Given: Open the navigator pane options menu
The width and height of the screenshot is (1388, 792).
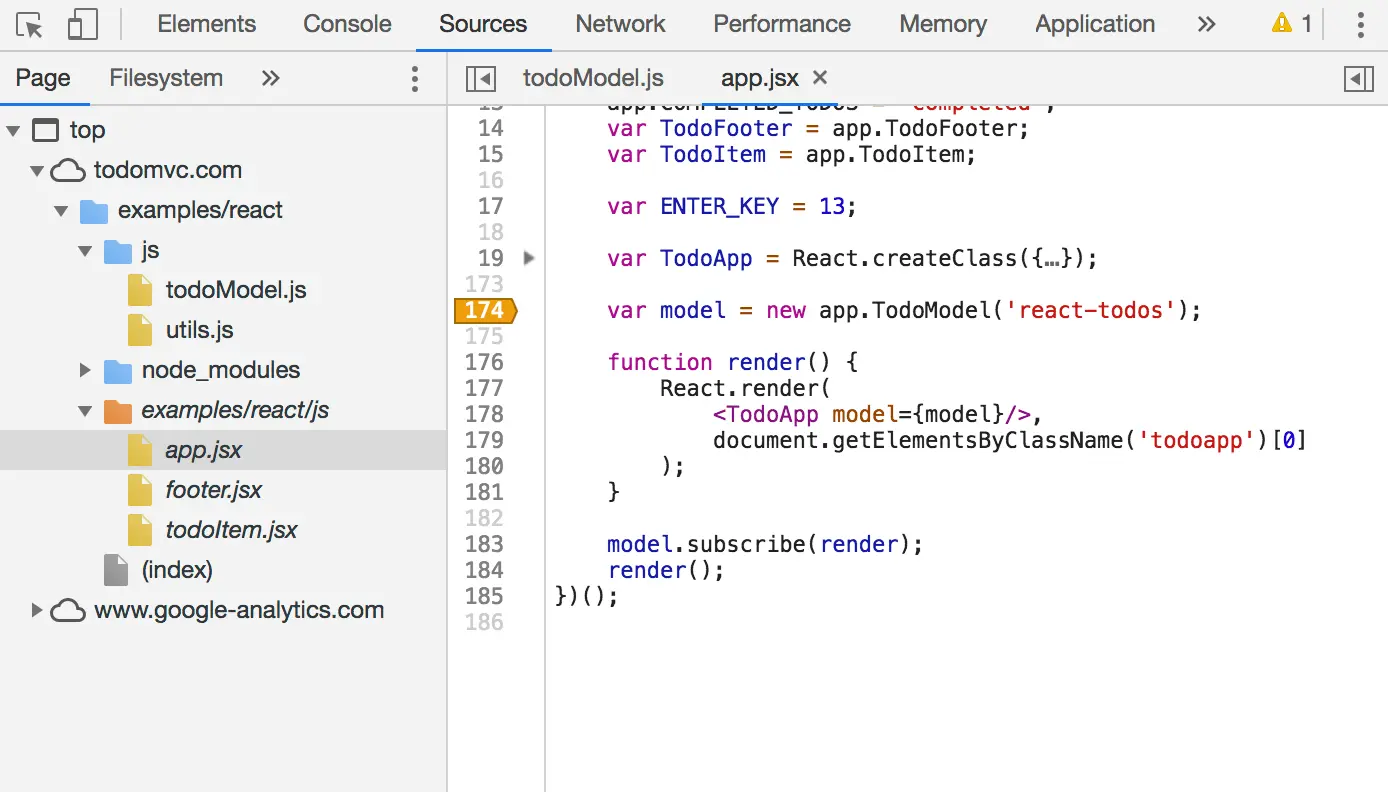Looking at the screenshot, I should coord(415,78).
